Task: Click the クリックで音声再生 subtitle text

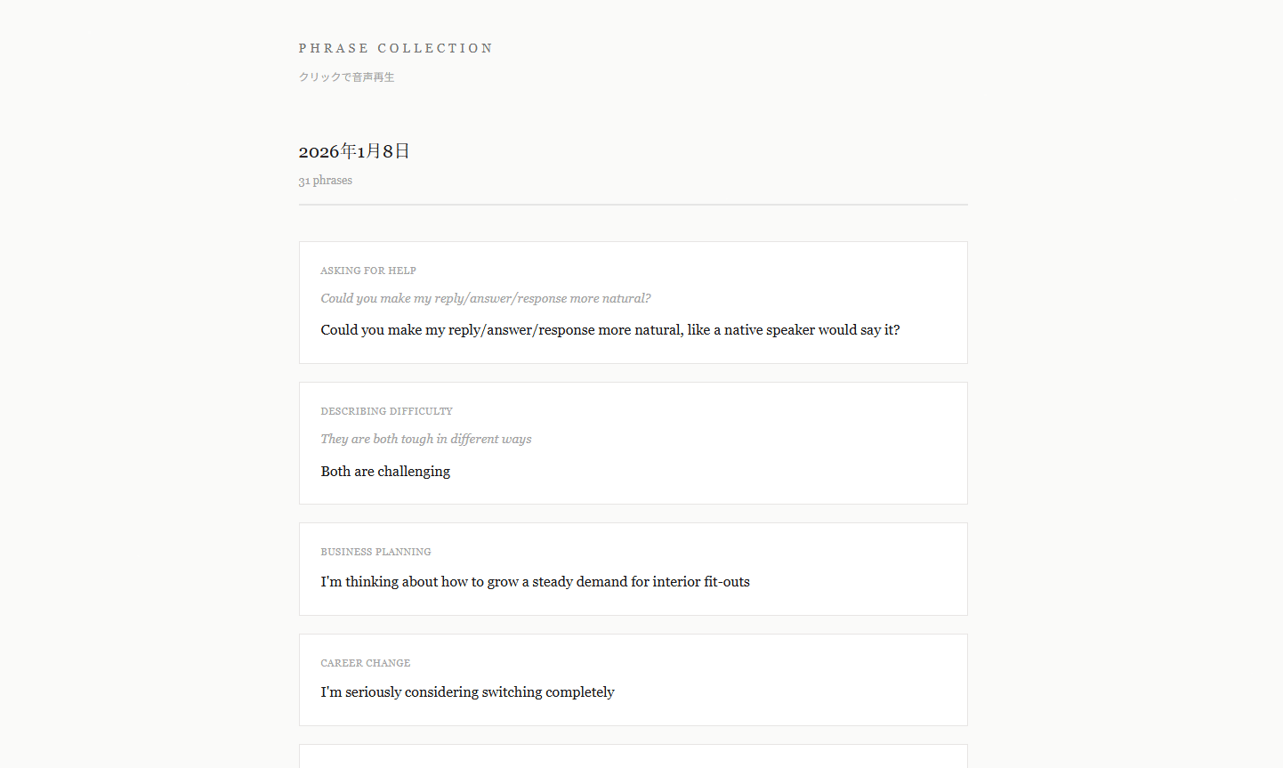Action: (346, 77)
